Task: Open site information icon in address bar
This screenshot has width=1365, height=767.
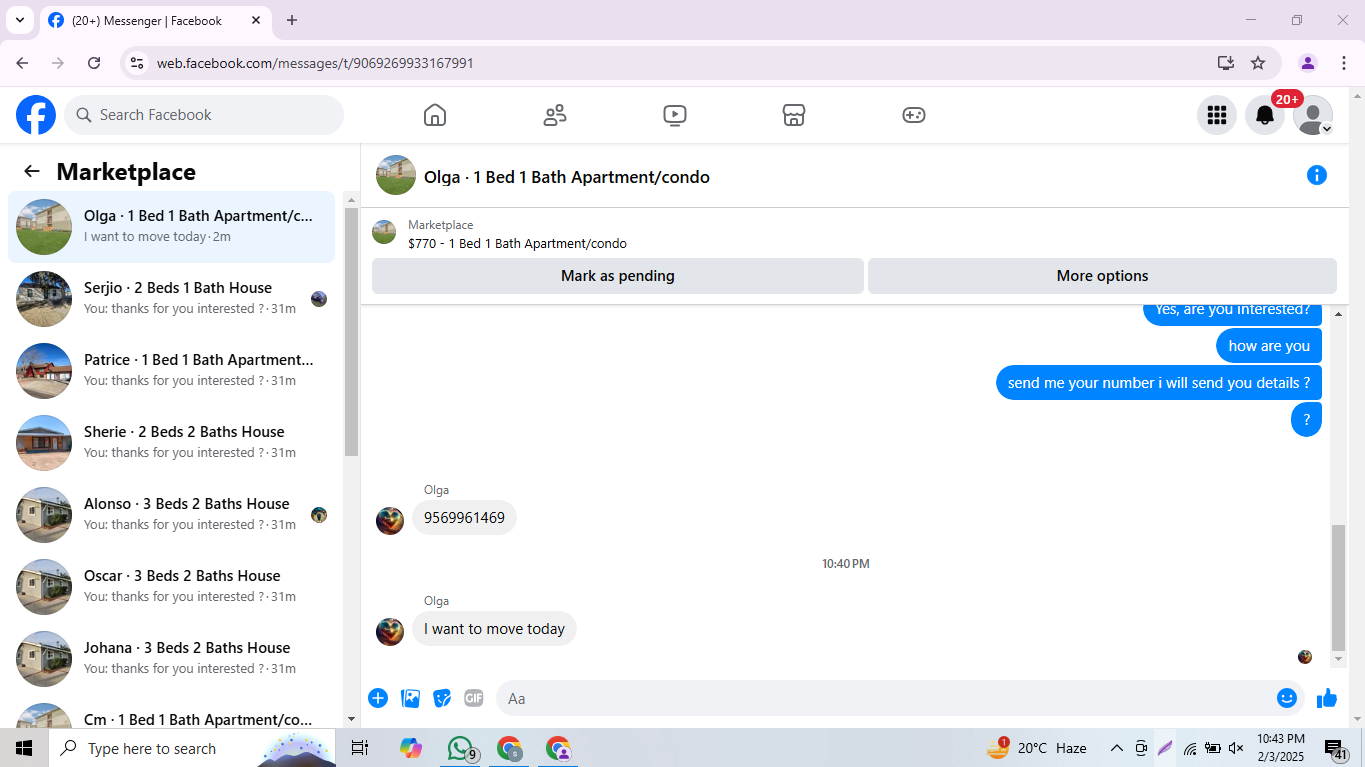Action: [x=137, y=63]
